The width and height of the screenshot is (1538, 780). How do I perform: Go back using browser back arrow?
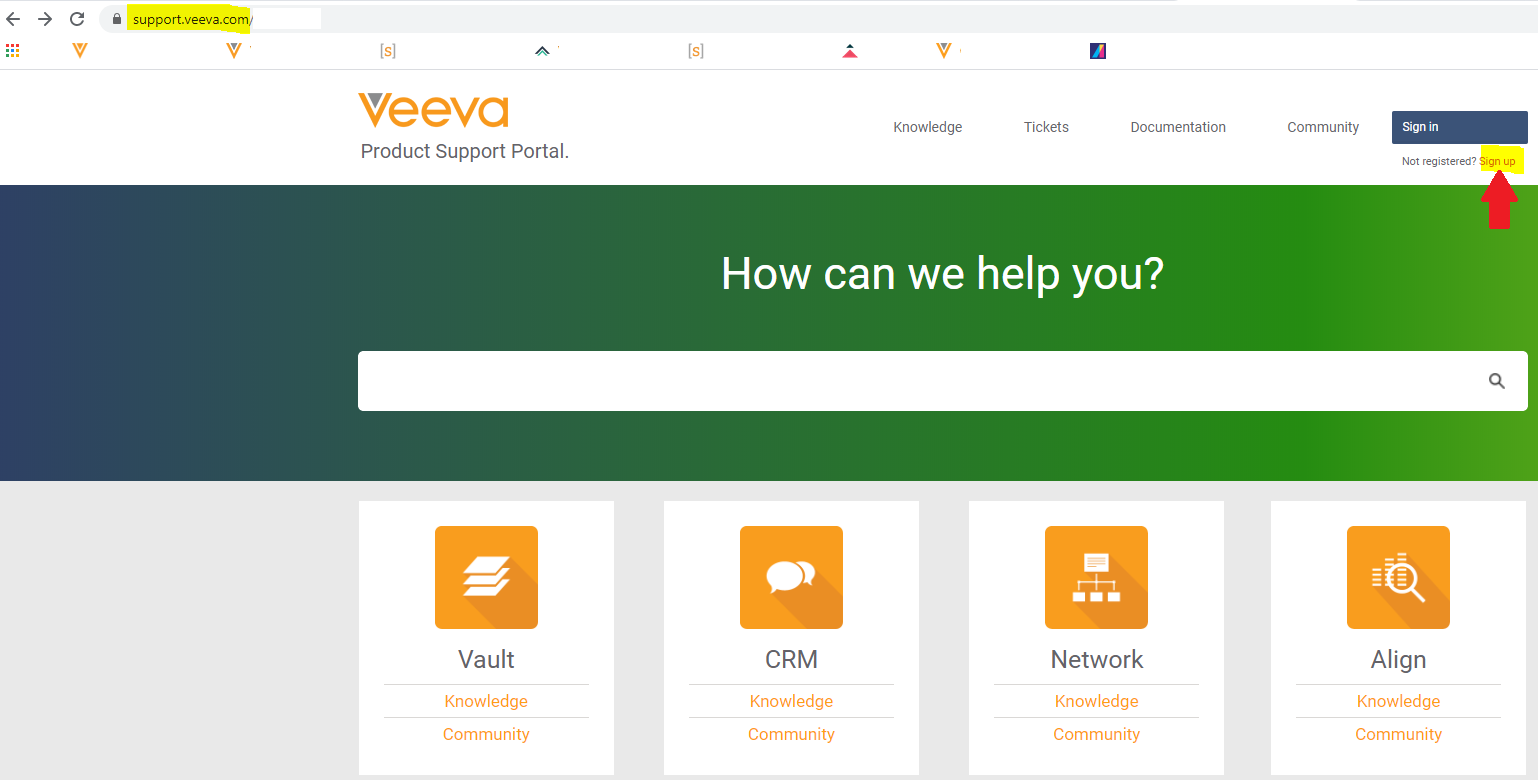(13, 19)
